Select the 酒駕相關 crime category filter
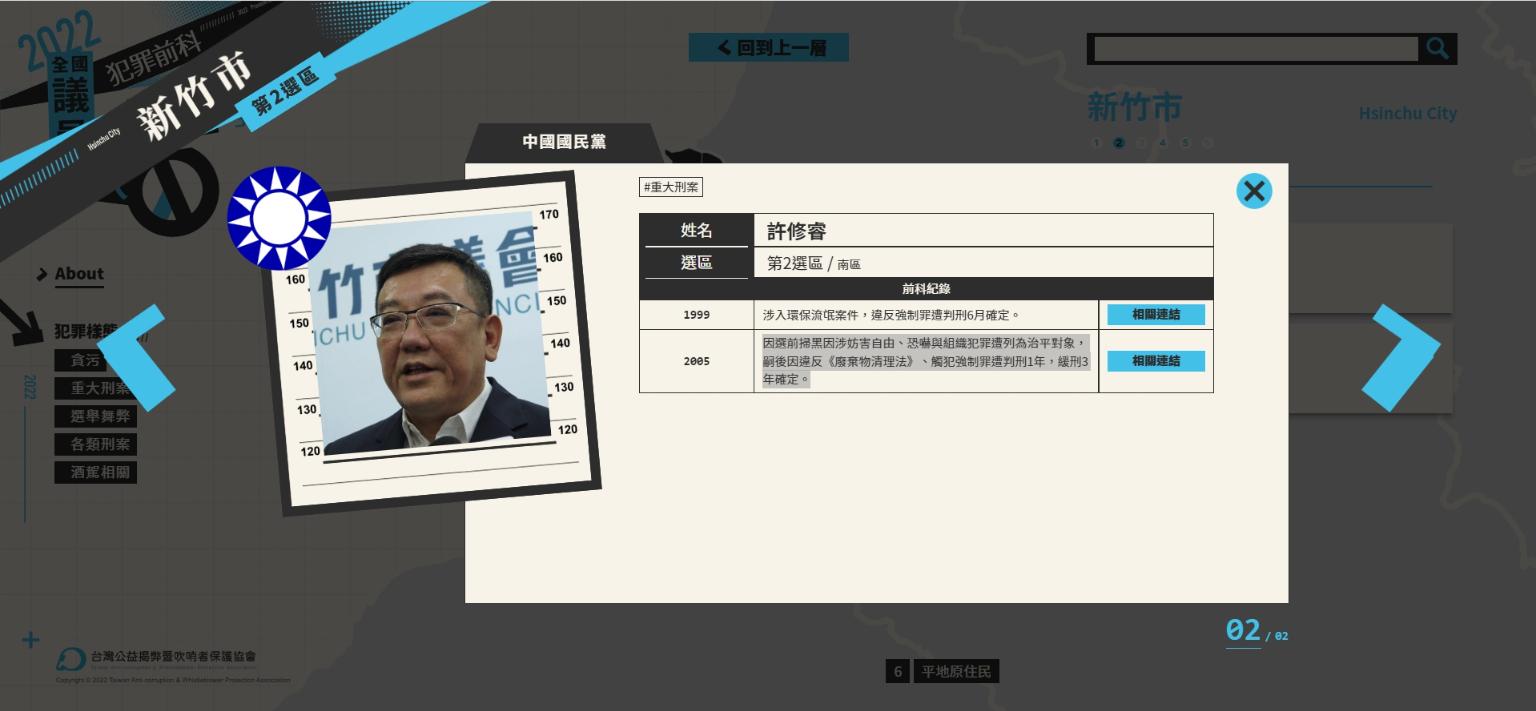This screenshot has height=711, width=1536. click(x=100, y=472)
